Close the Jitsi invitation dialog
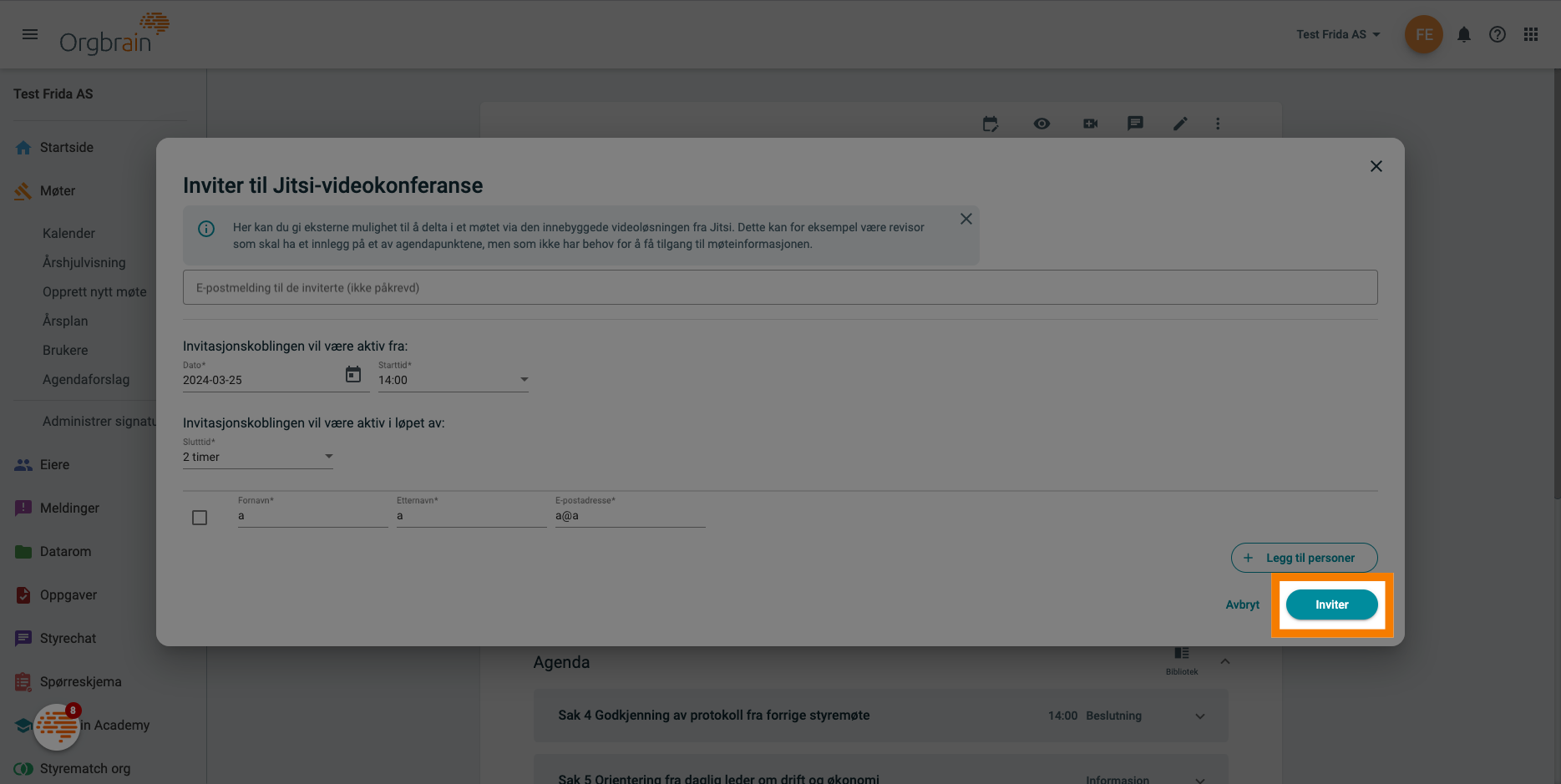This screenshot has width=1561, height=784. [x=1376, y=166]
